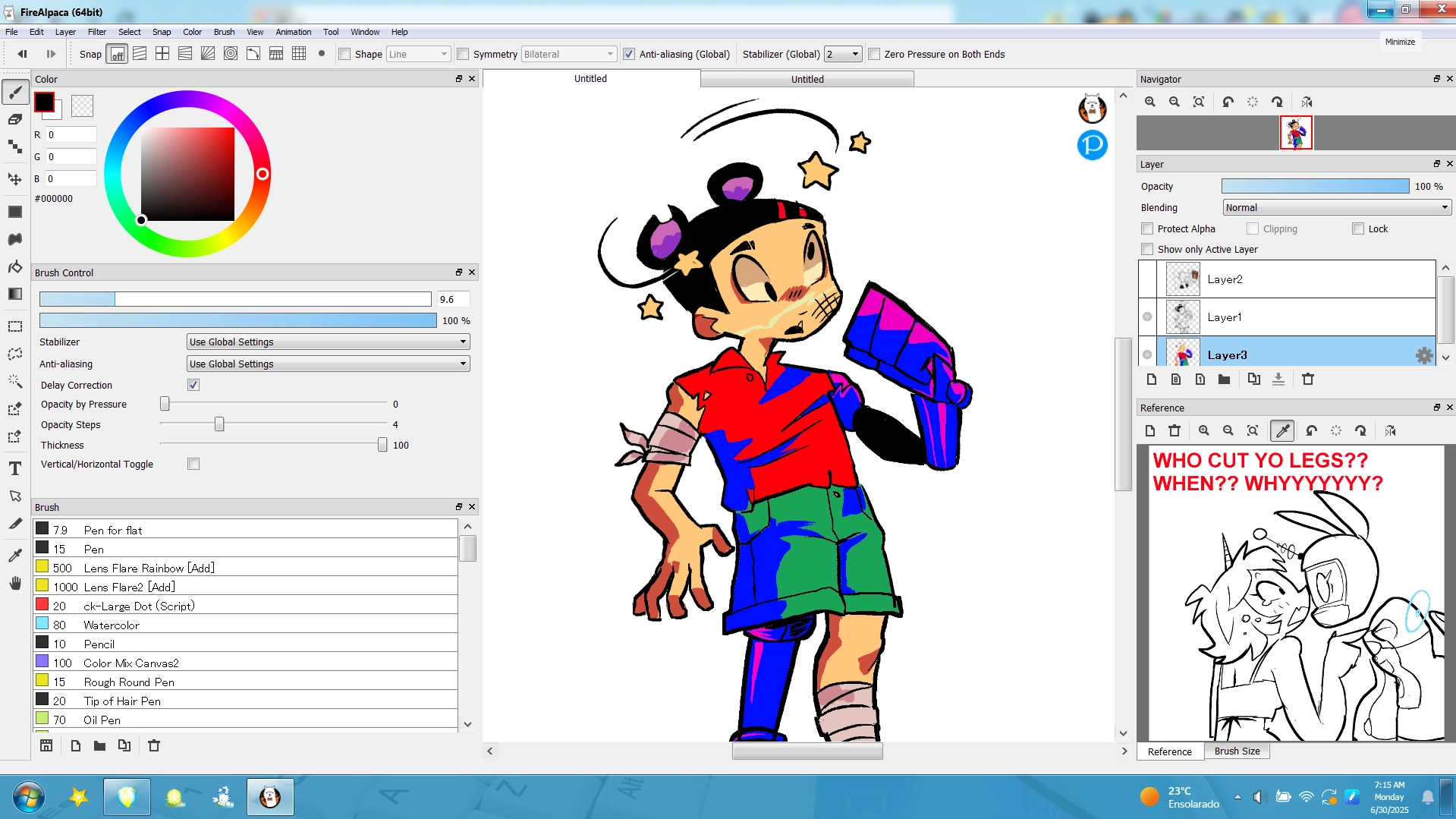The image size is (1456, 819).
Task: Create a new layer folder
Action: (1225, 380)
